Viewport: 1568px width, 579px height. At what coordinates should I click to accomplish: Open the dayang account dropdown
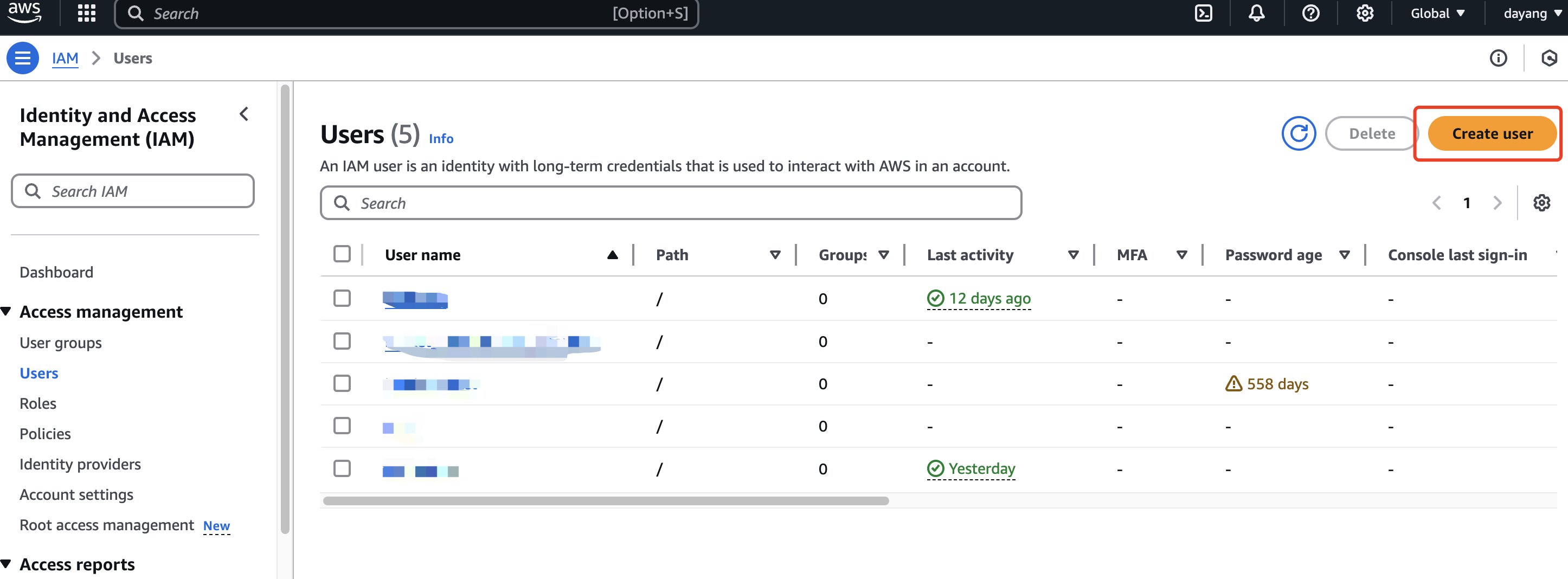coord(1532,14)
